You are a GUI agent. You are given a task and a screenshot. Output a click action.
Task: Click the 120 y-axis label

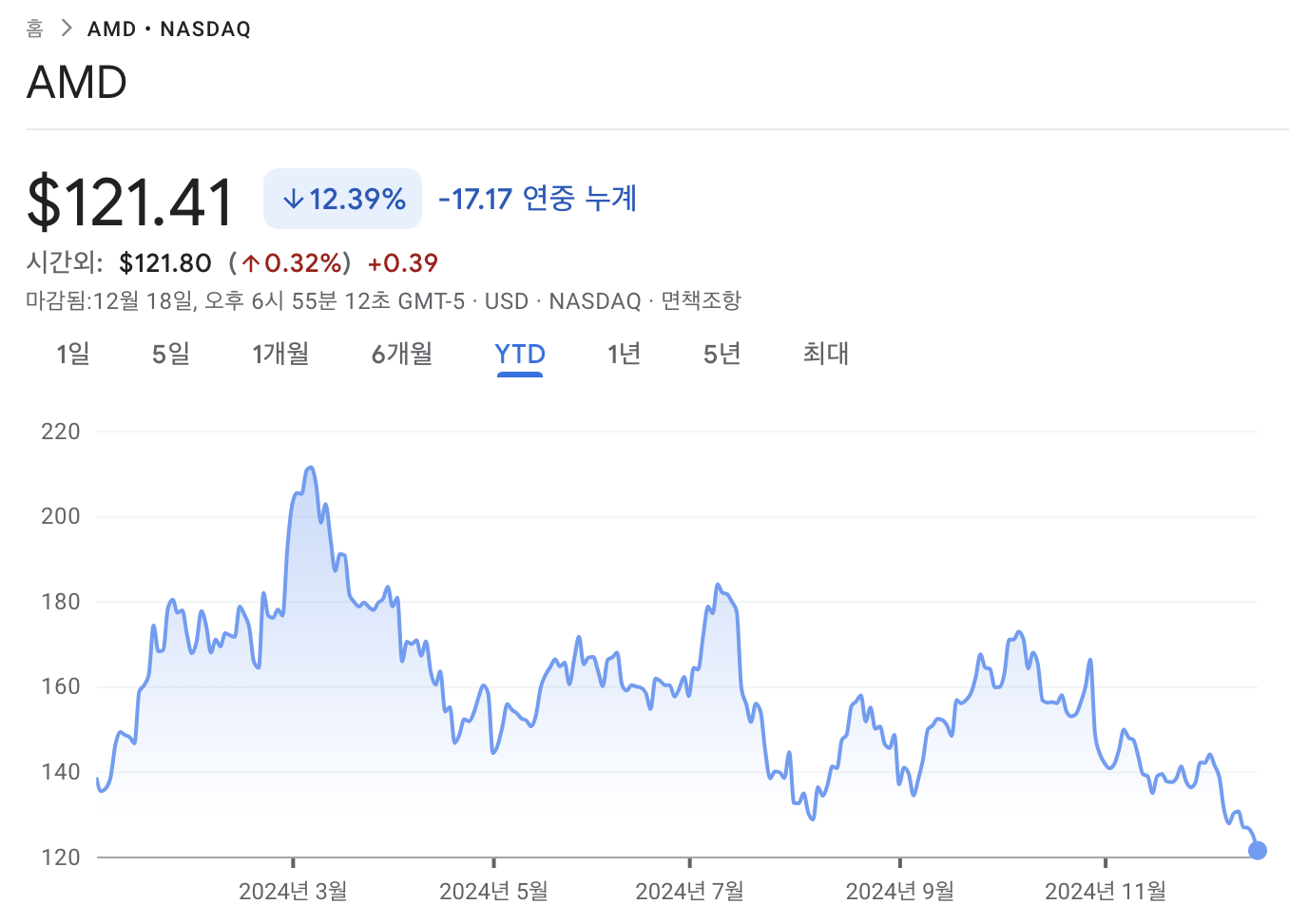(x=61, y=857)
